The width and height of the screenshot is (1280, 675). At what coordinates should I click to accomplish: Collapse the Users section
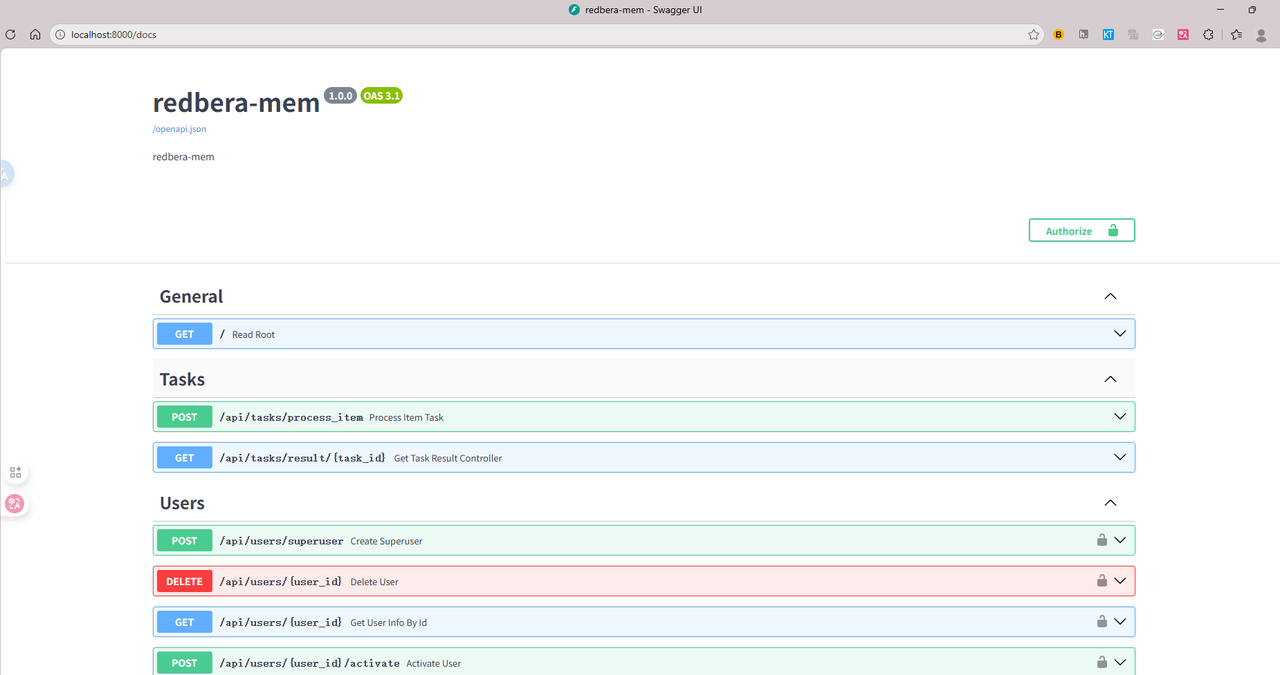(x=1110, y=503)
